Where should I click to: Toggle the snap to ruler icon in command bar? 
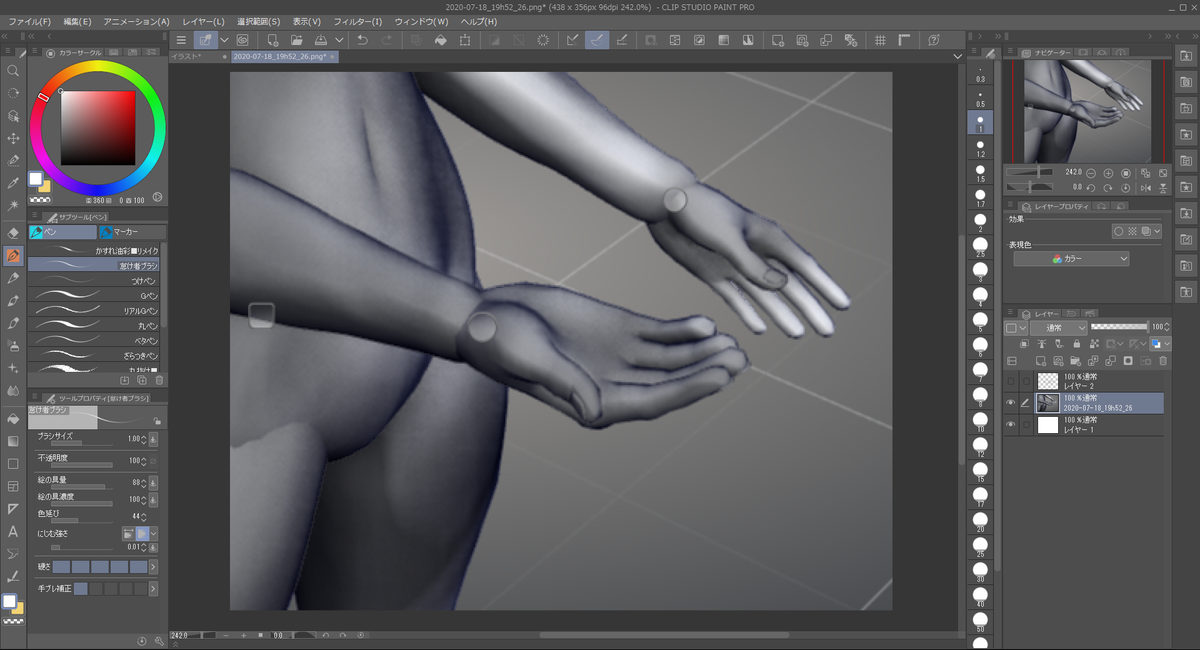[x=573, y=40]
